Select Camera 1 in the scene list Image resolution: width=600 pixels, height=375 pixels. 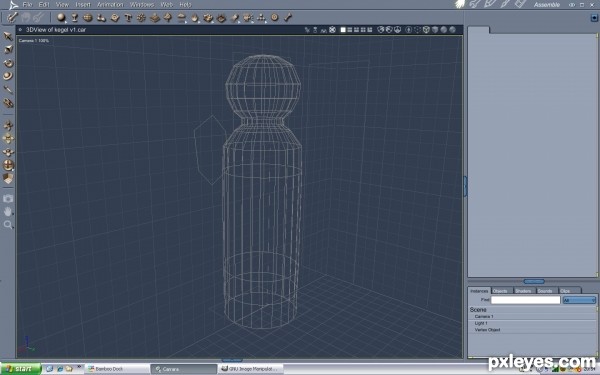coord(484,316)
